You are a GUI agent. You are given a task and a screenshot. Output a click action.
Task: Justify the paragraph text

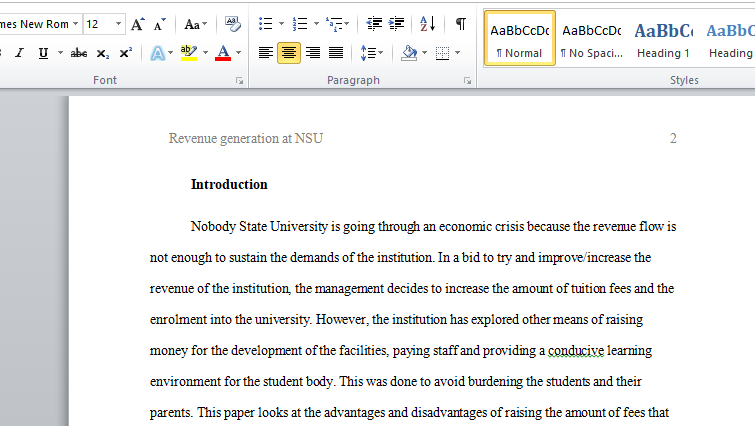[x=336, y=52]
